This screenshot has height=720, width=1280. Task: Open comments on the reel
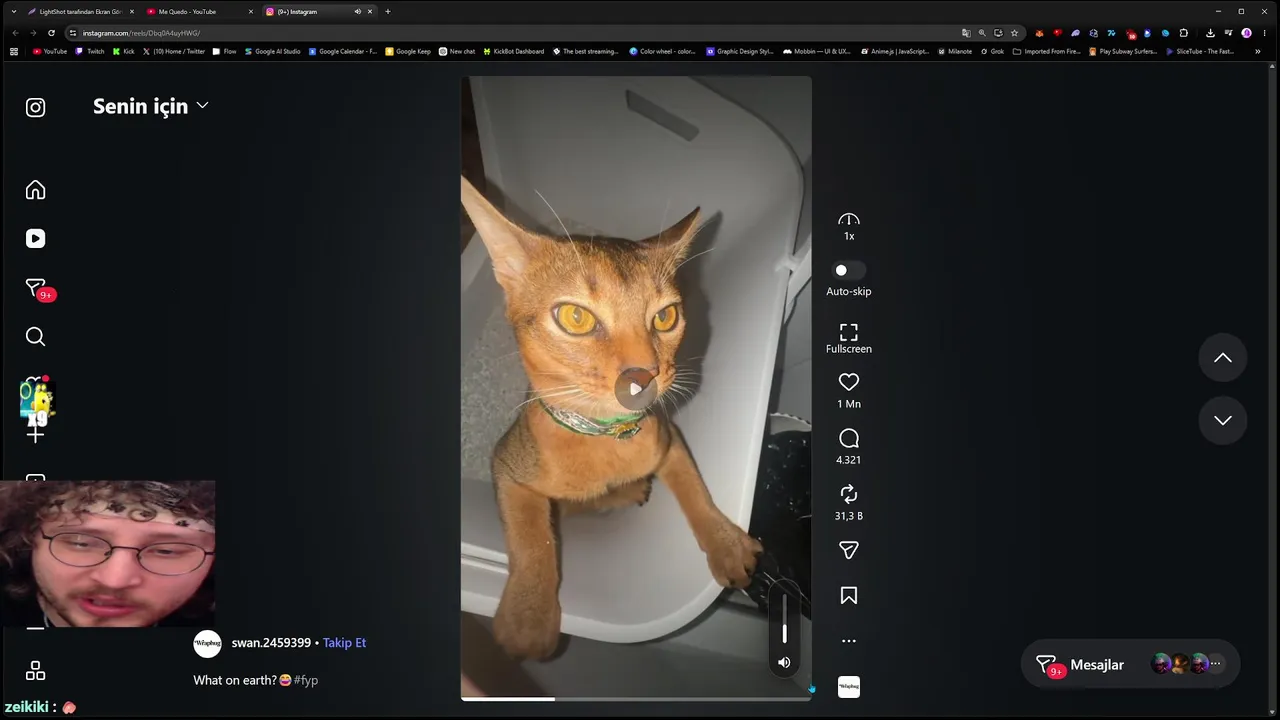(x=849, y=438)
